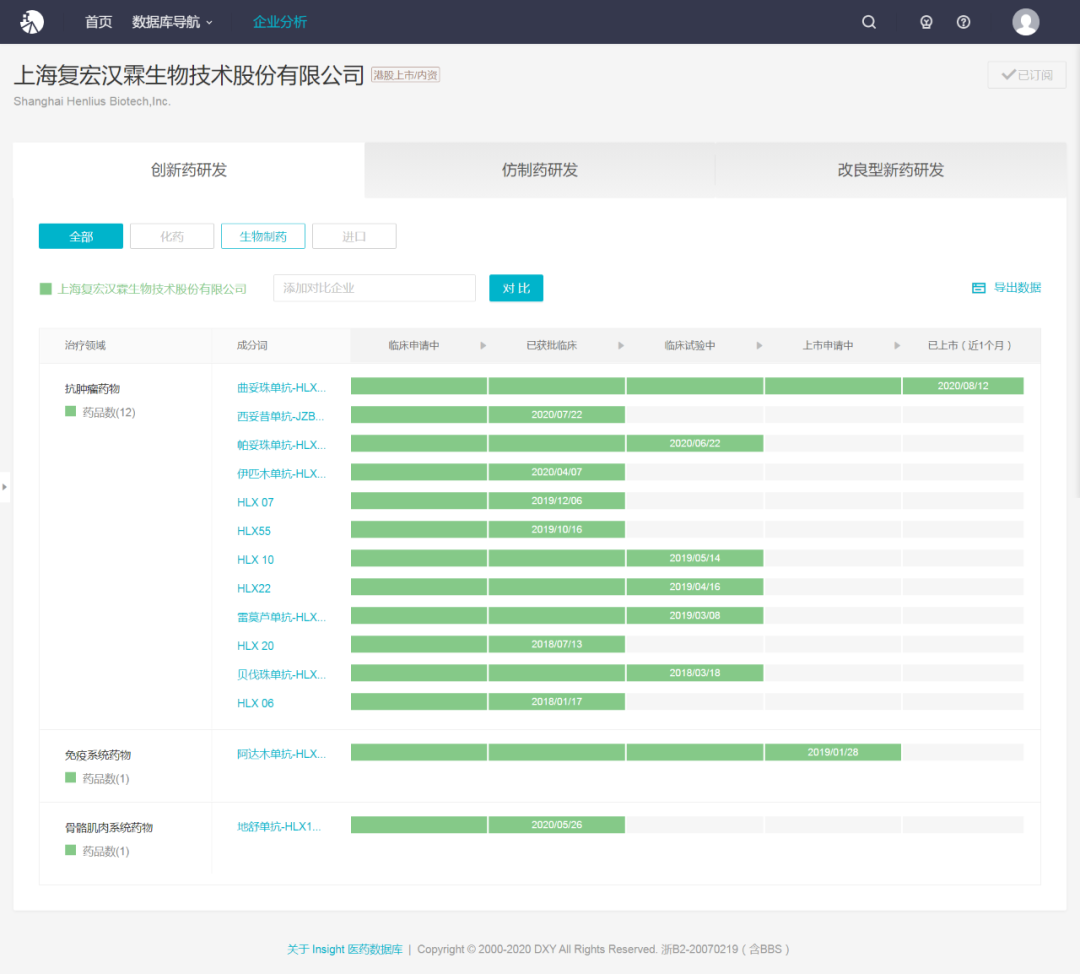Click the export data icon

(x=979, y=288)
